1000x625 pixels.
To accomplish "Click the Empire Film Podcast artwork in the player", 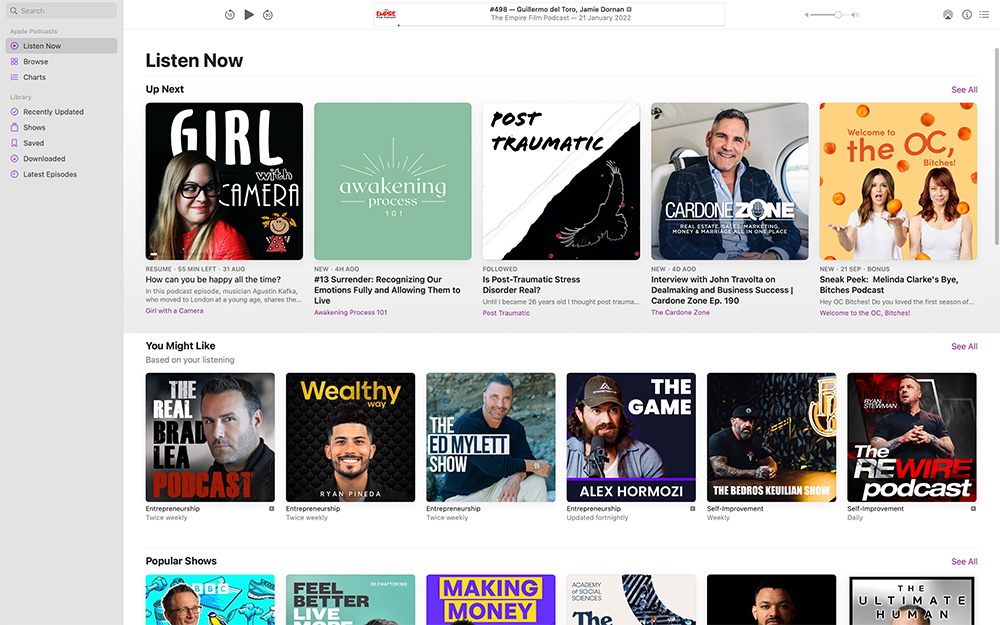I will [386, 13].
